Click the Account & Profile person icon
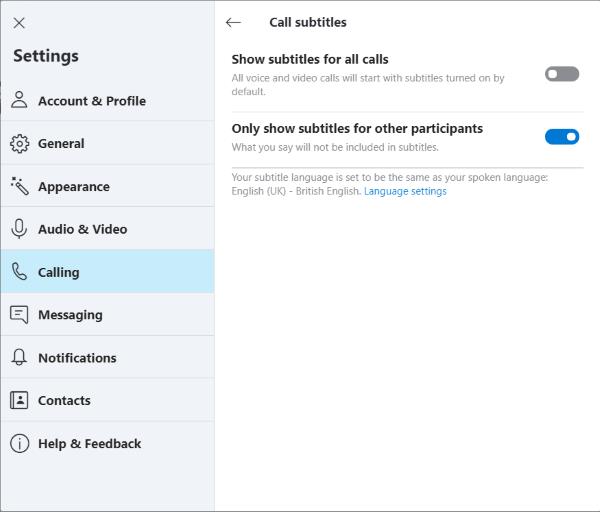600x512 pixels. pyautogui.click(x=19, y=100)
